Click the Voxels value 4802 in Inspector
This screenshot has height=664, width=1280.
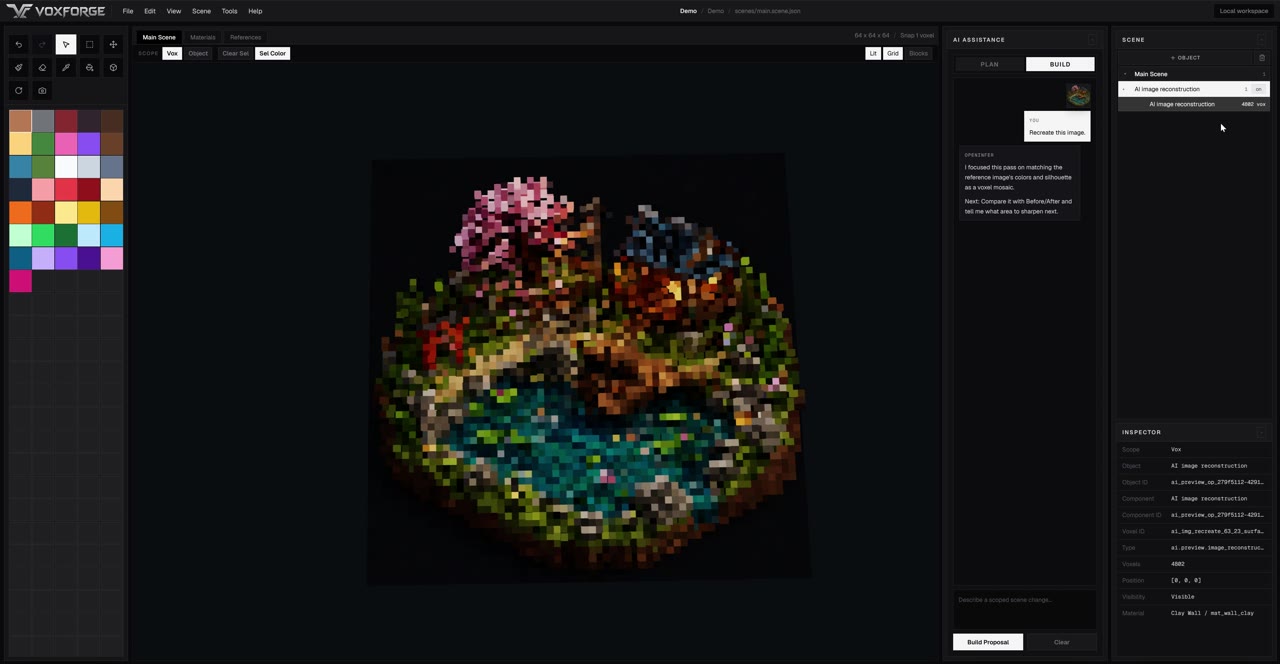coord(1178,564)
